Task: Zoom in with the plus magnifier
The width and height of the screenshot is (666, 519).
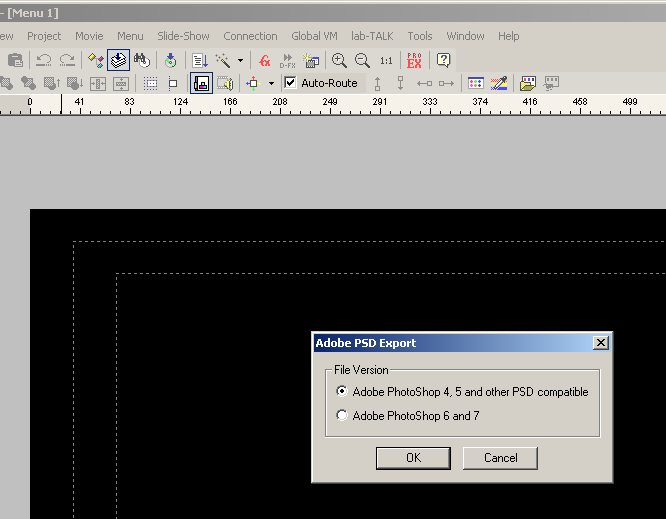Action: click(339, 60)
